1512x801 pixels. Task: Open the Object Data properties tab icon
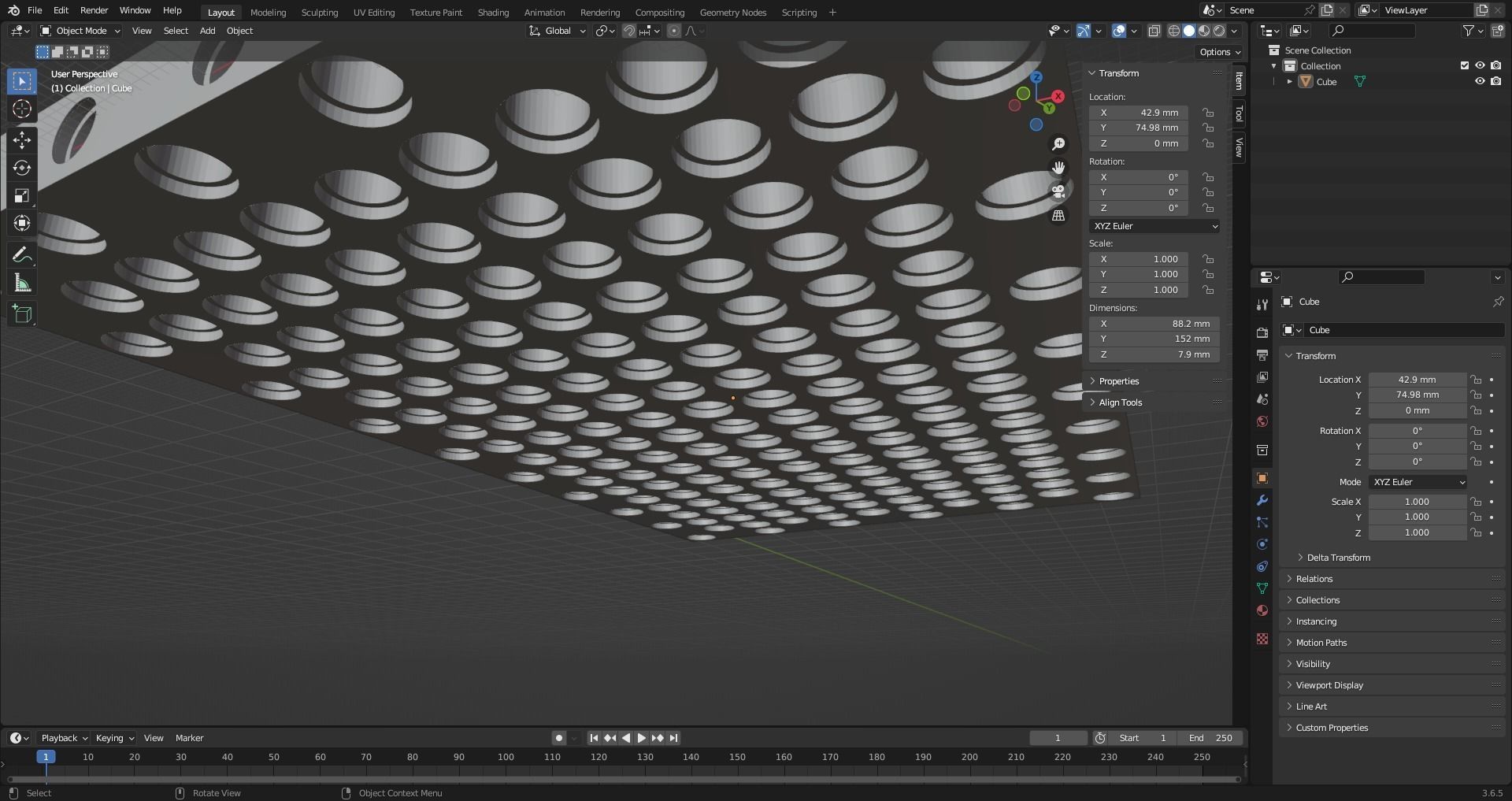(1262, 588)
